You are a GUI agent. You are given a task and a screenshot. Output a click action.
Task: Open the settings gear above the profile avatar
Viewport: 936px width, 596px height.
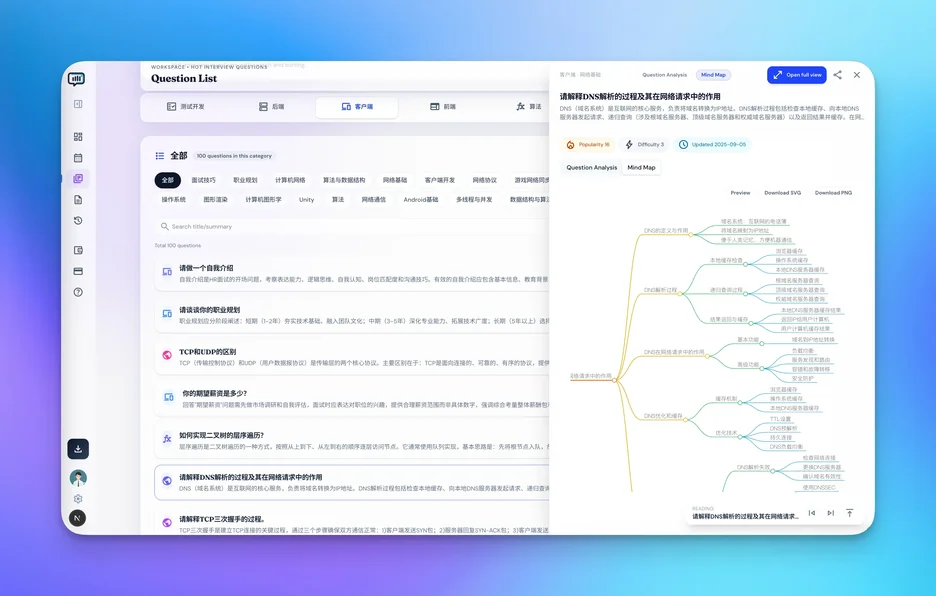coord(77,498)
